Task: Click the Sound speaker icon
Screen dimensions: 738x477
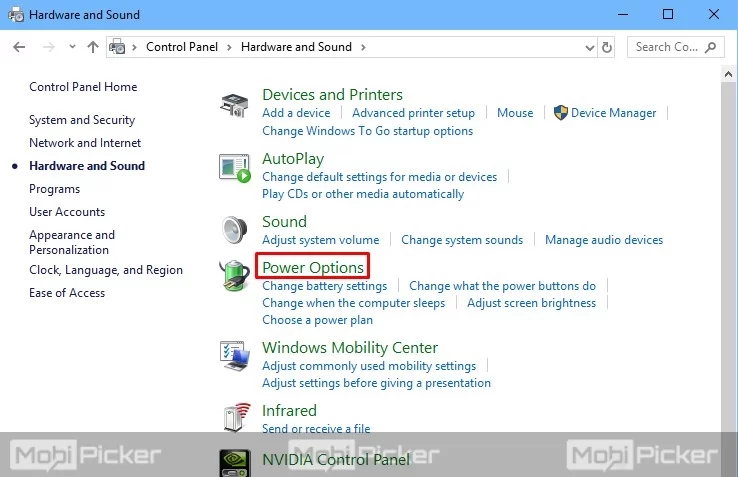Action: pyautogui.click(x=234, y=230)
